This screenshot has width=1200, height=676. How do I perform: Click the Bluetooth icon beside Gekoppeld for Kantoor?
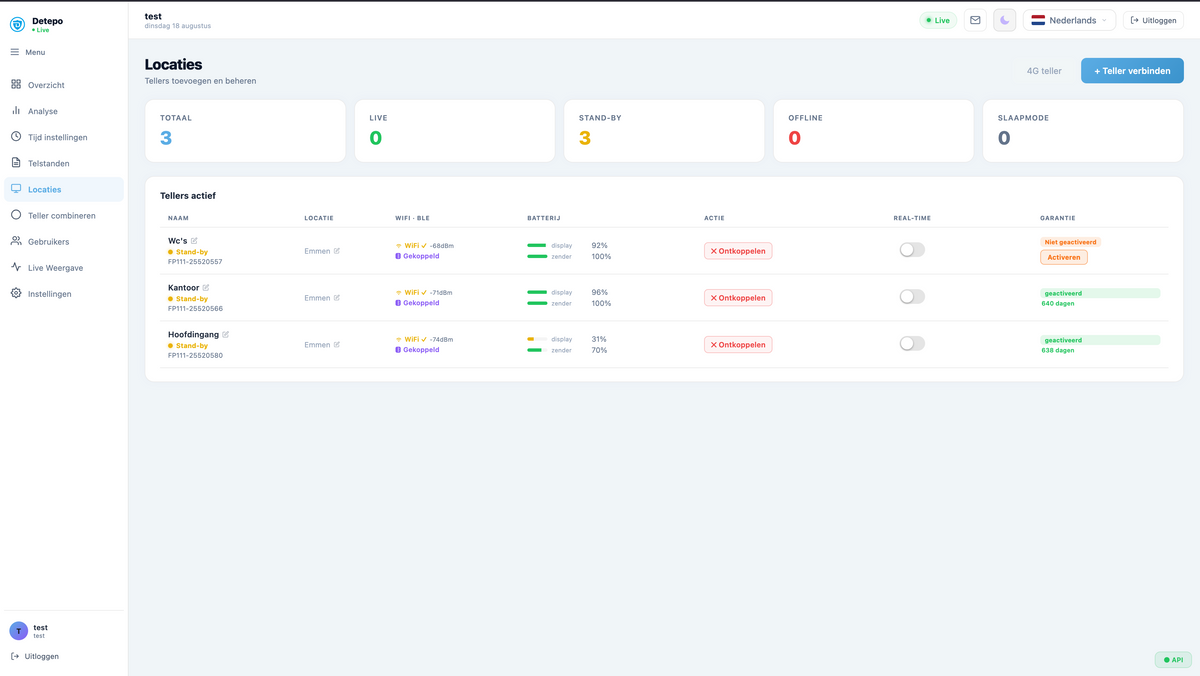point(399,303)
